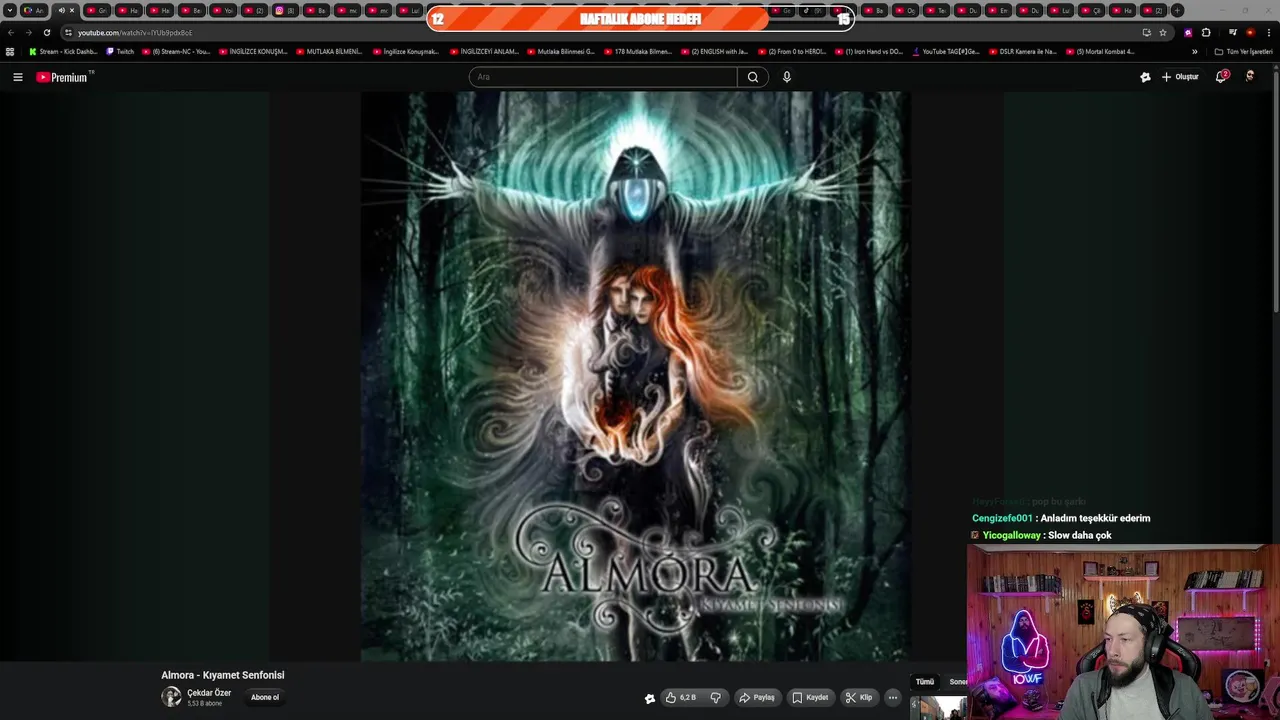Open the Iron Hand vs DO... bookmark

[x=868, y=51]
